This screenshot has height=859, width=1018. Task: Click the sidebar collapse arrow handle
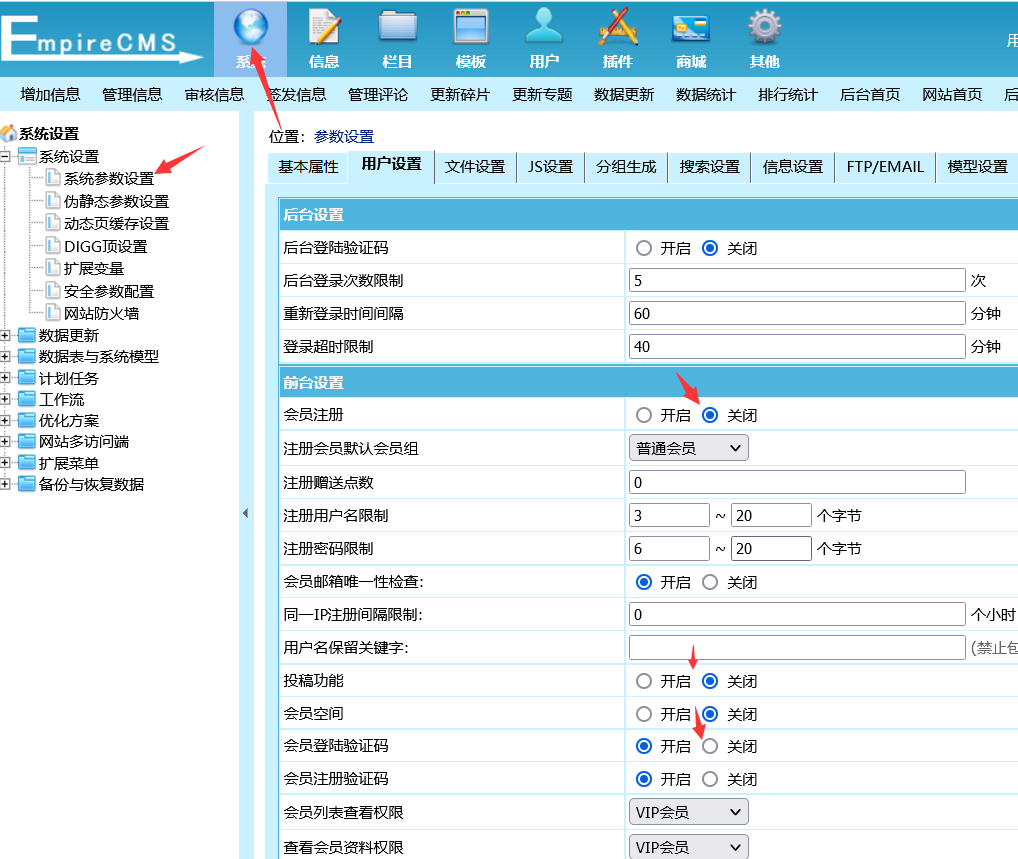pyautogui.click(x=245, y=513)
